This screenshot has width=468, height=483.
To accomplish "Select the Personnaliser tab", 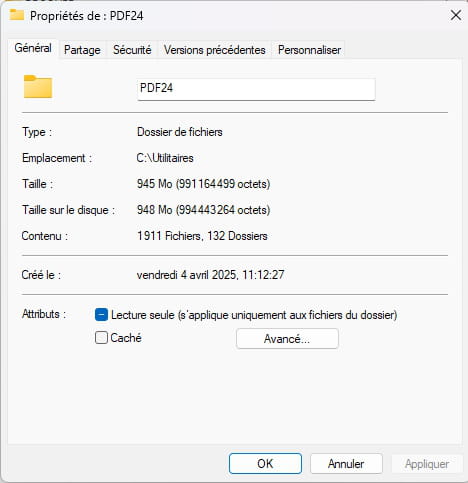I will point(309,50).
